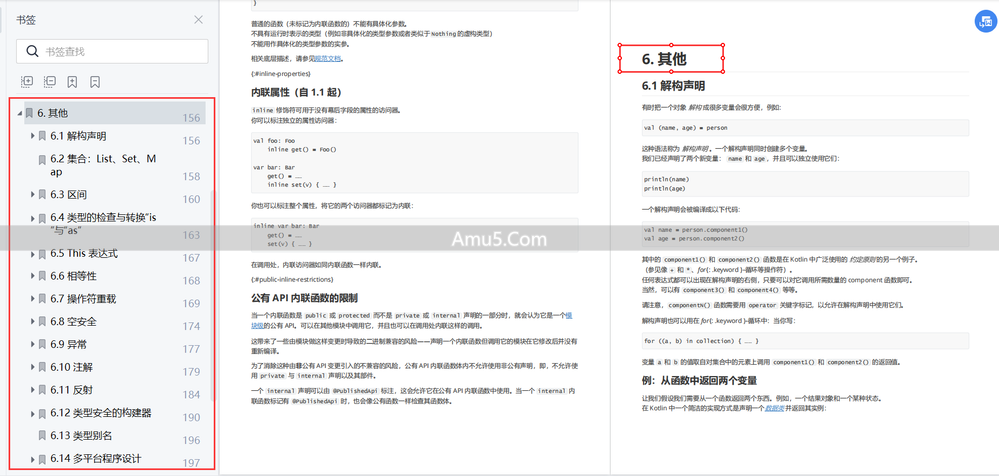This screenshot has height=476, width=999.
Task: Expand the 6.11 反射 bookmark
Action: [x=32, y=389]
